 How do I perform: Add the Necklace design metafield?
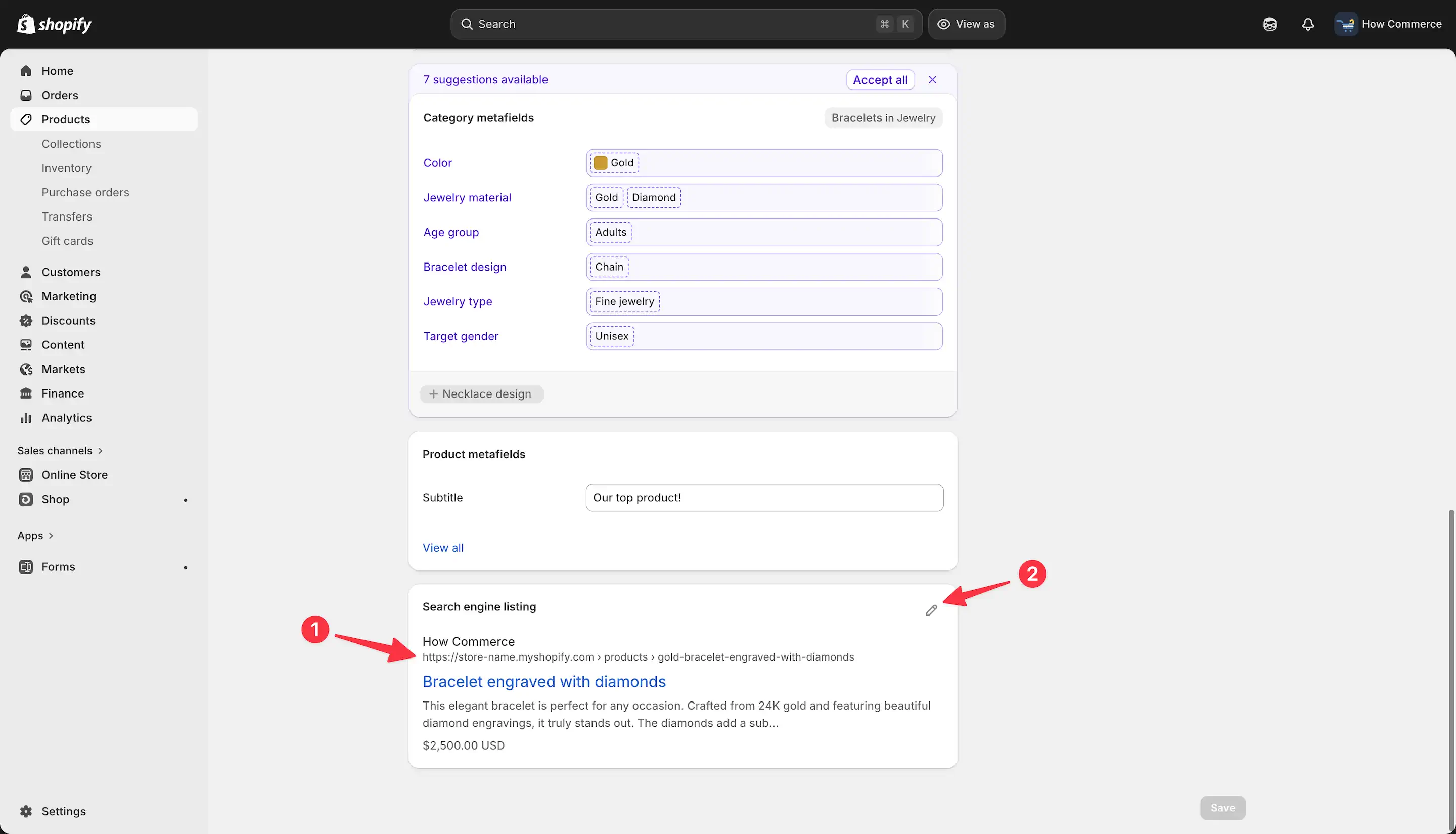[x=481, y=394]
